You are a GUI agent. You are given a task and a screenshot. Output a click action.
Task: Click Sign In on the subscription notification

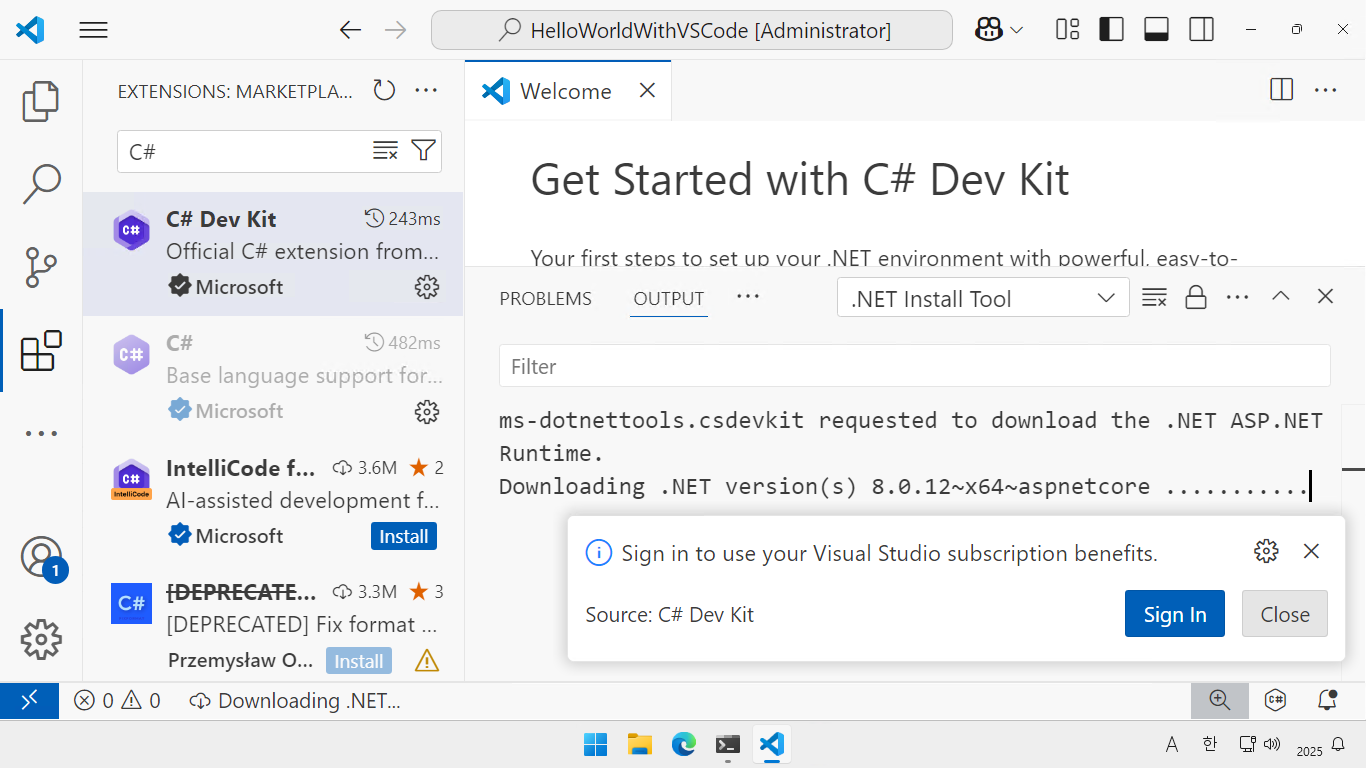coord(1174,614)
